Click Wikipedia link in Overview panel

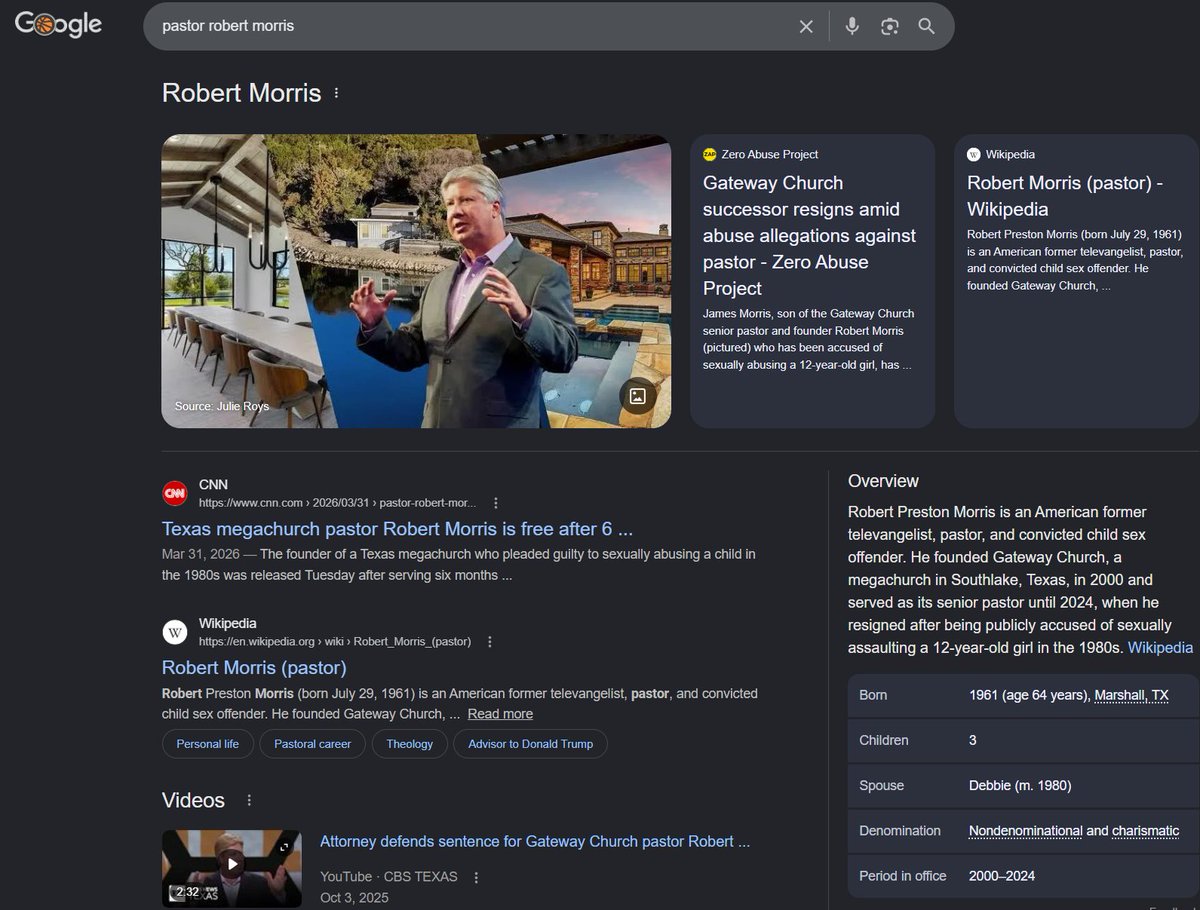point(1160,647)
